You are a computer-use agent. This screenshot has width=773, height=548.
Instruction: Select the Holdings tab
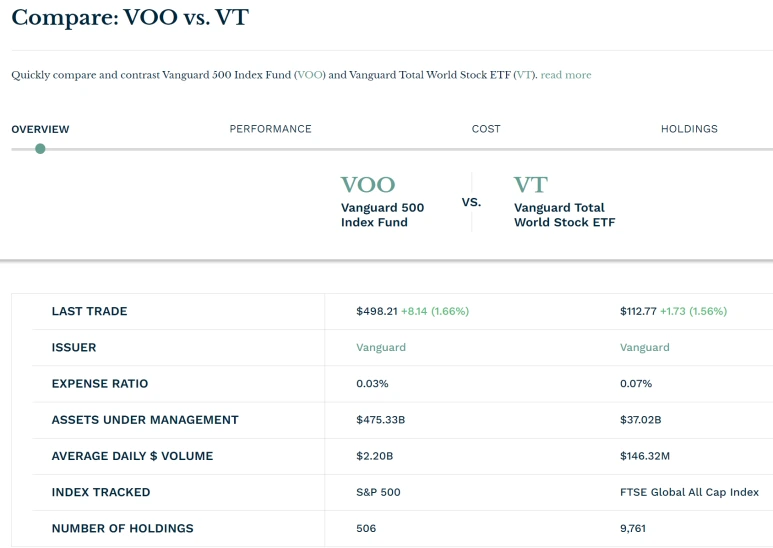(x=689, y=129)
